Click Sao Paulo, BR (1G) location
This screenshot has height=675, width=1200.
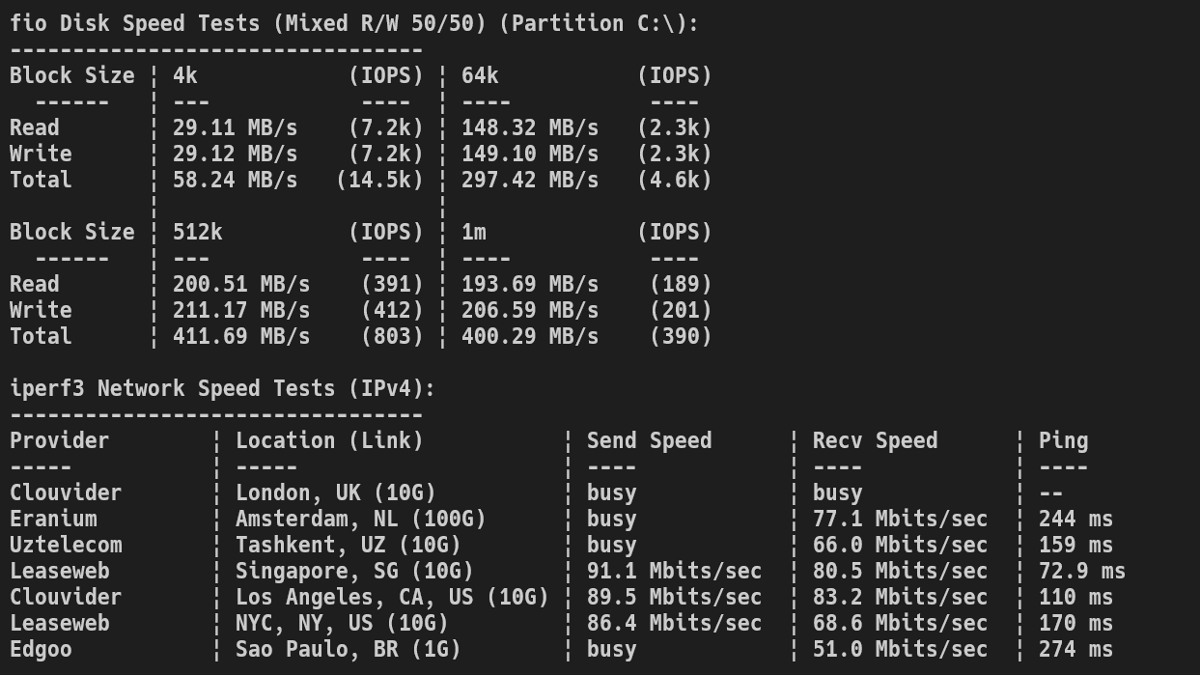tap(348, 649)
